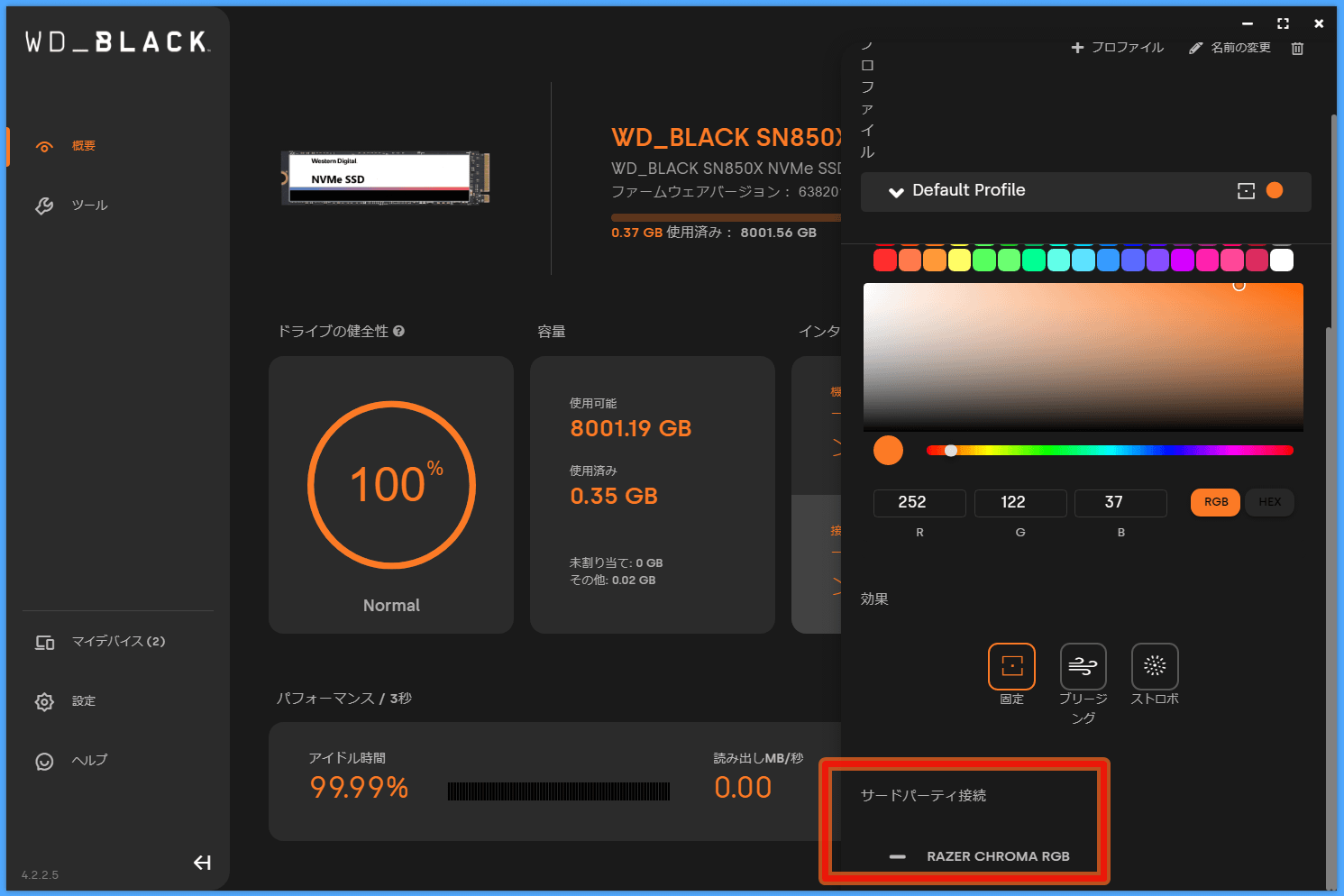Click the サードパーティ接続 heading
This screenshot has width=1344, height=896.
[x=923, y=795]
